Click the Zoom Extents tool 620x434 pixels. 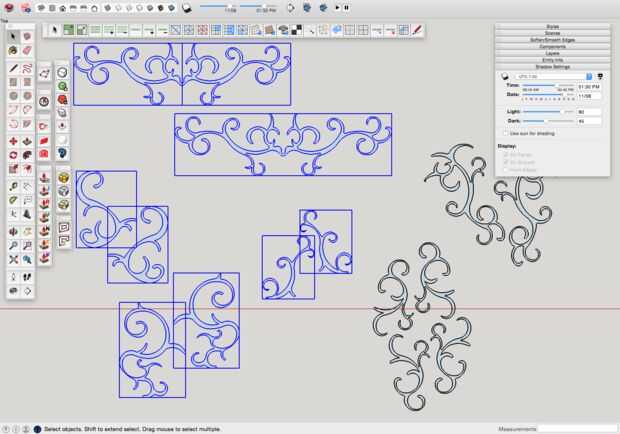tap(13, 260)
